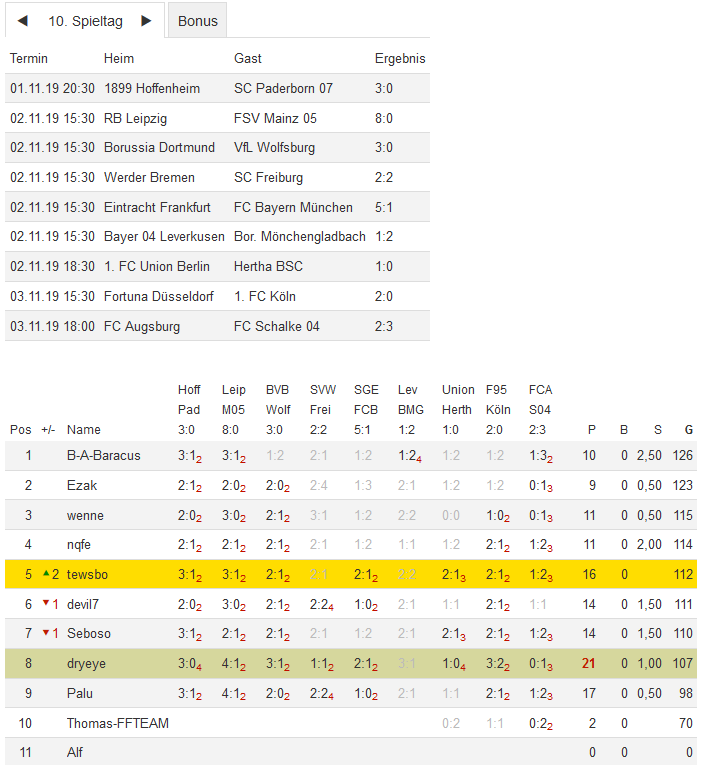Click the Thomas-FFTEAM player name

pyautogui.click(x=117, y=723)
